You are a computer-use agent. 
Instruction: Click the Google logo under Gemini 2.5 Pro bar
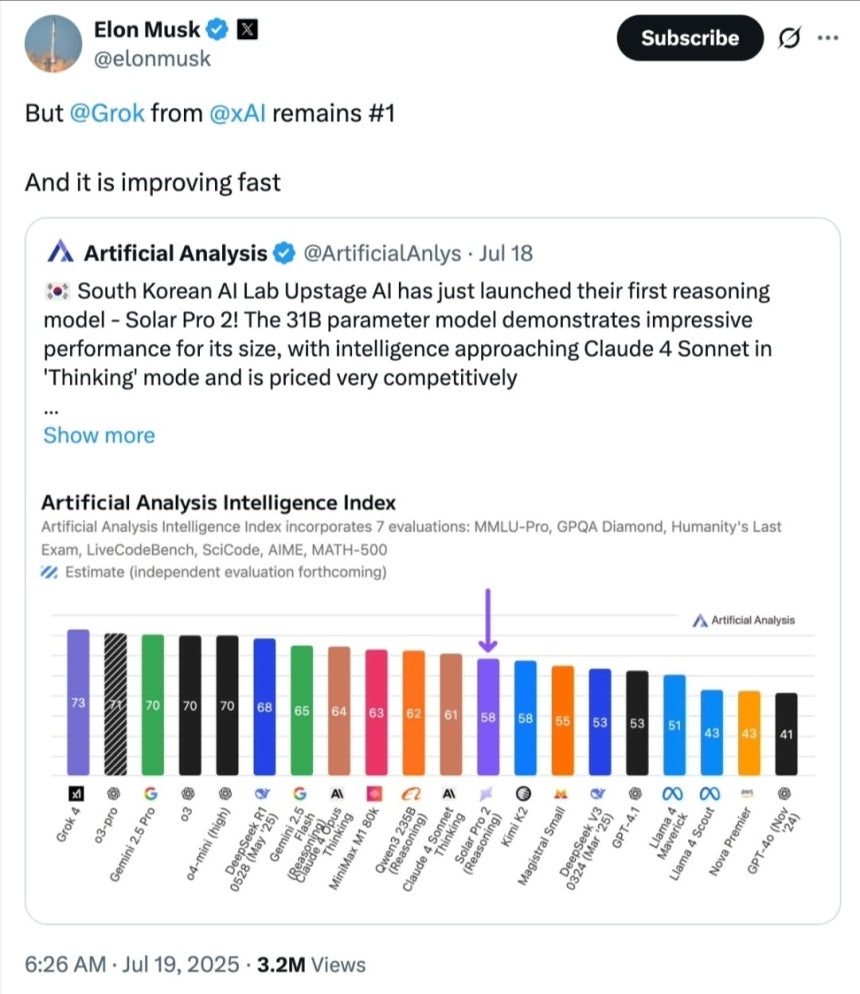(x=151, y=793)
